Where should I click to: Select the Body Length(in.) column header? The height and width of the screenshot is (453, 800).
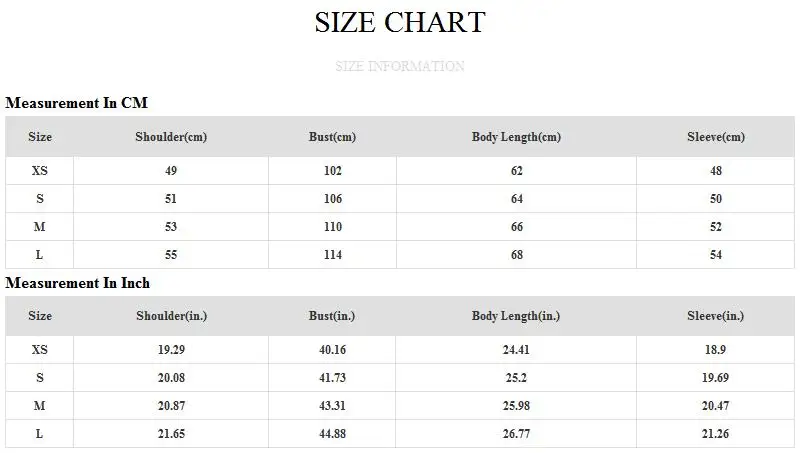(x=516, y=316)
